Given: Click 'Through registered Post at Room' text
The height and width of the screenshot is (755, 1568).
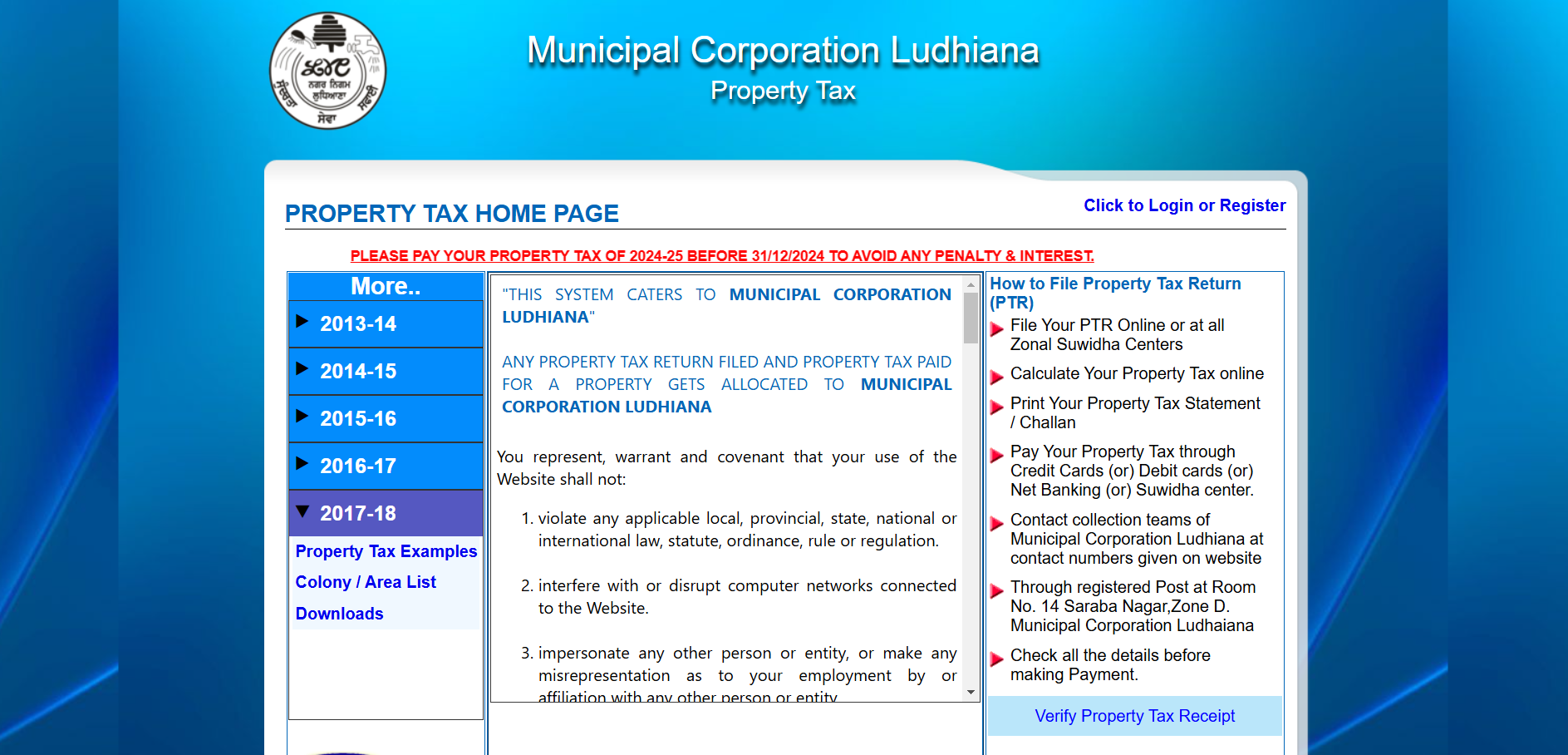Looking at the screenshot, I should pyautogui.click(x=1133, y=587).
